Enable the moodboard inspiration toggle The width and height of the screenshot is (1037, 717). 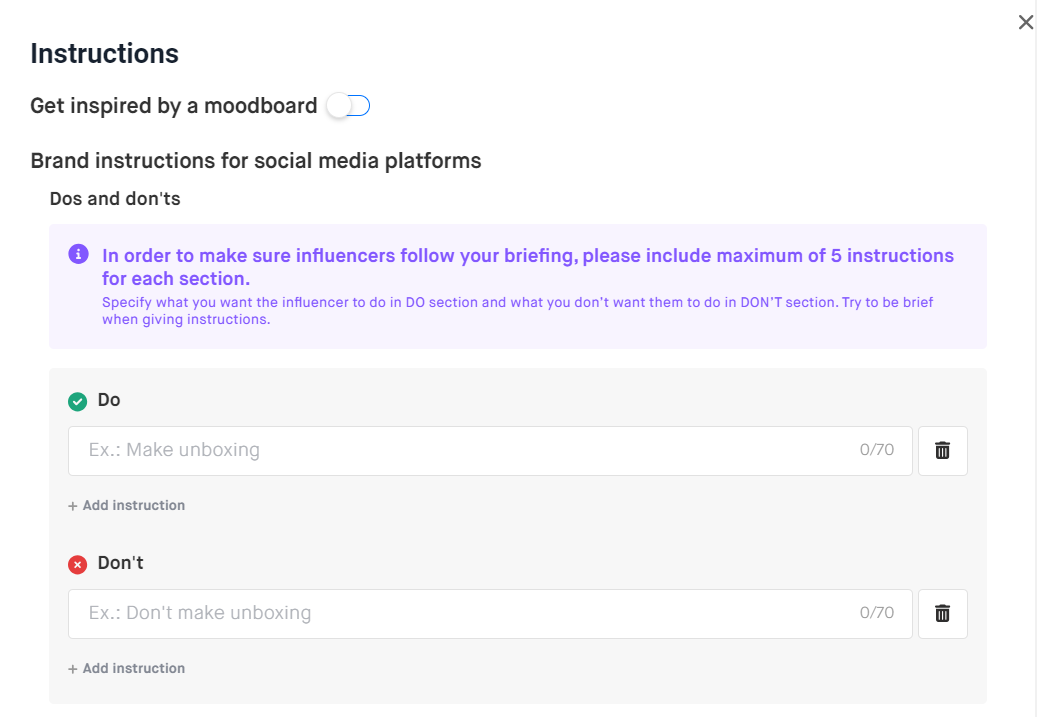click(x=349, y=106)
